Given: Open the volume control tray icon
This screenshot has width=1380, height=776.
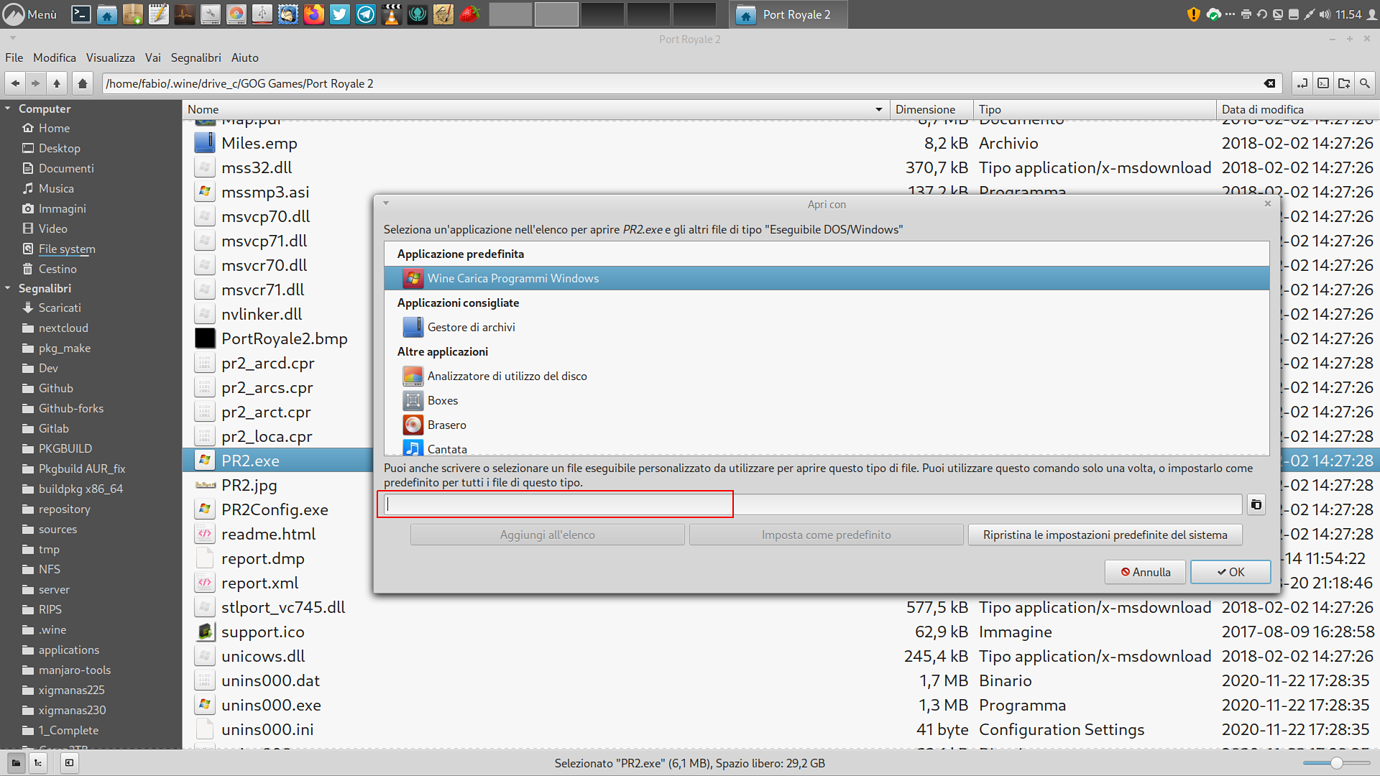Looking at the screenshot, I should [x=1325, y=14].
